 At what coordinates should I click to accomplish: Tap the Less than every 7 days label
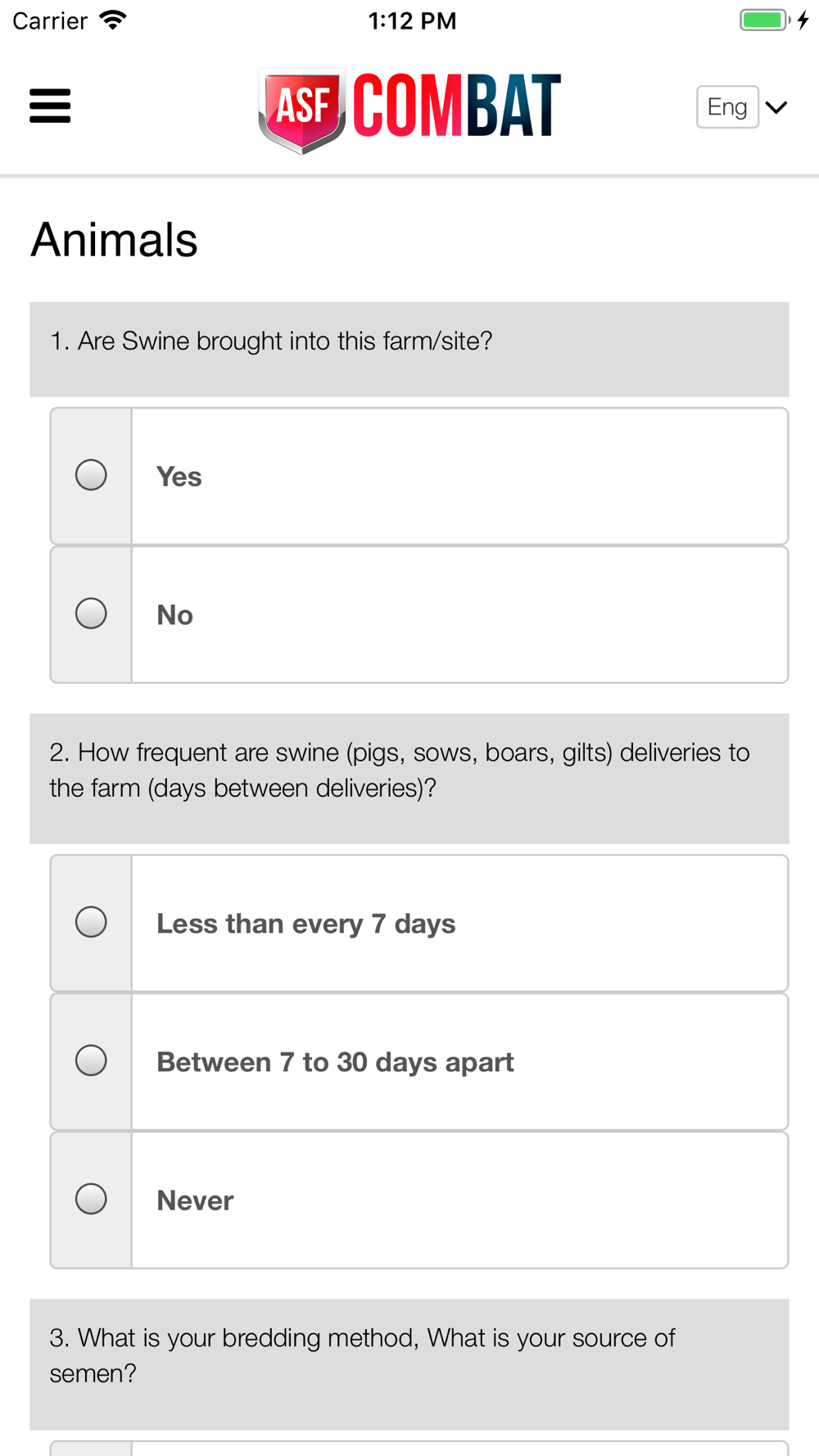click(x=305, y=924)
